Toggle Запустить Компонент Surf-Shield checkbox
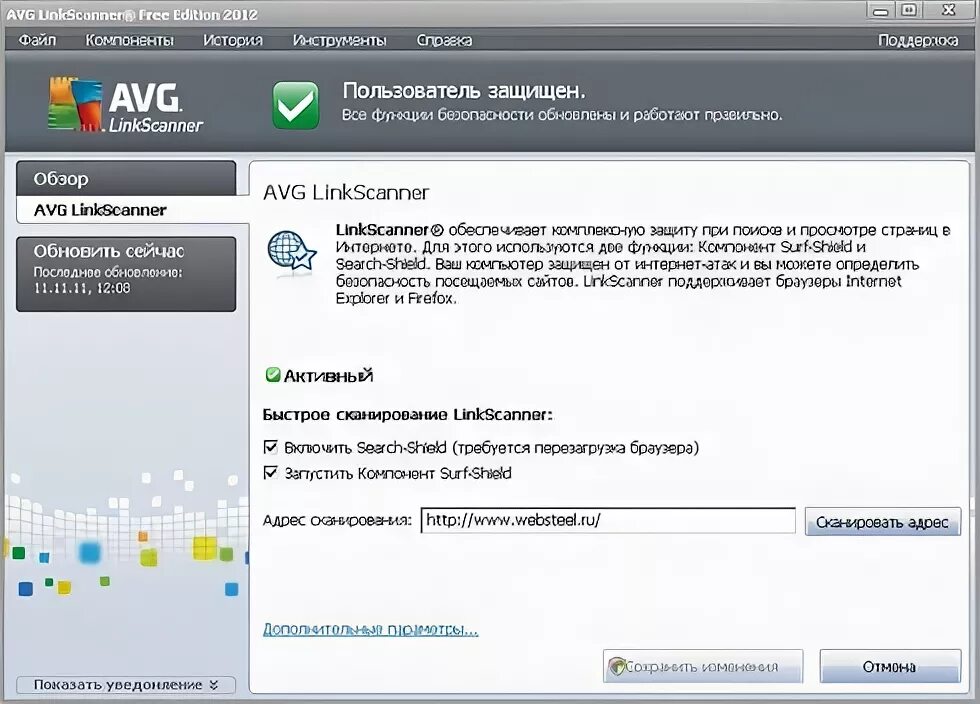 [x=271, y=472]
